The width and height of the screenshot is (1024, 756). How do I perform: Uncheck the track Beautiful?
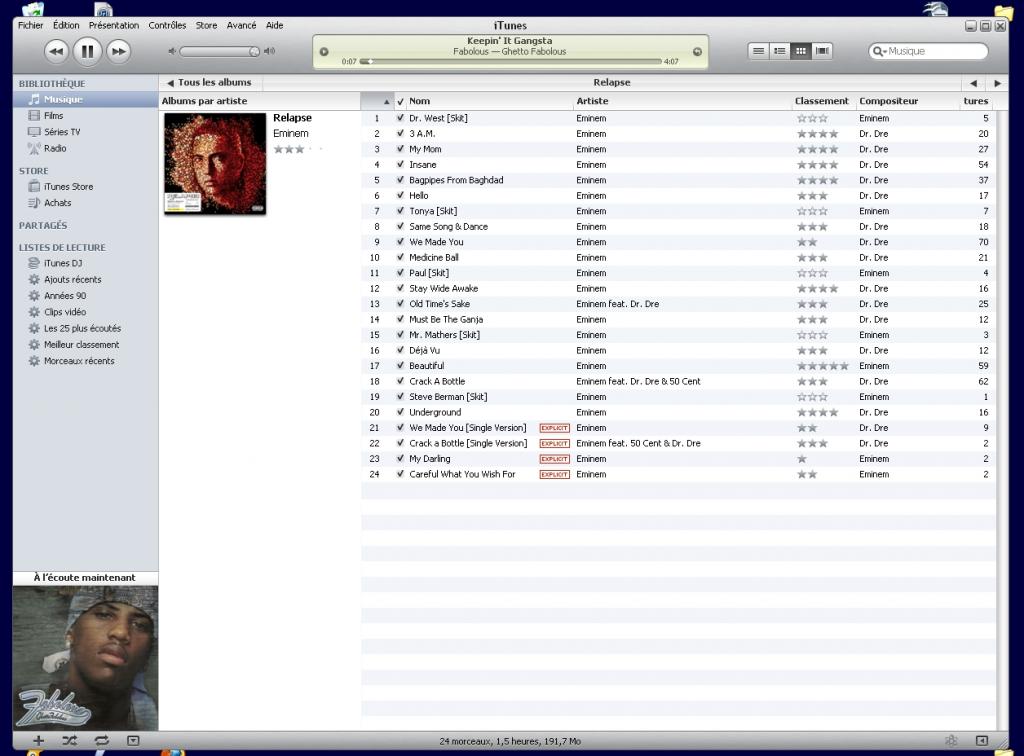tap(400, 366)
